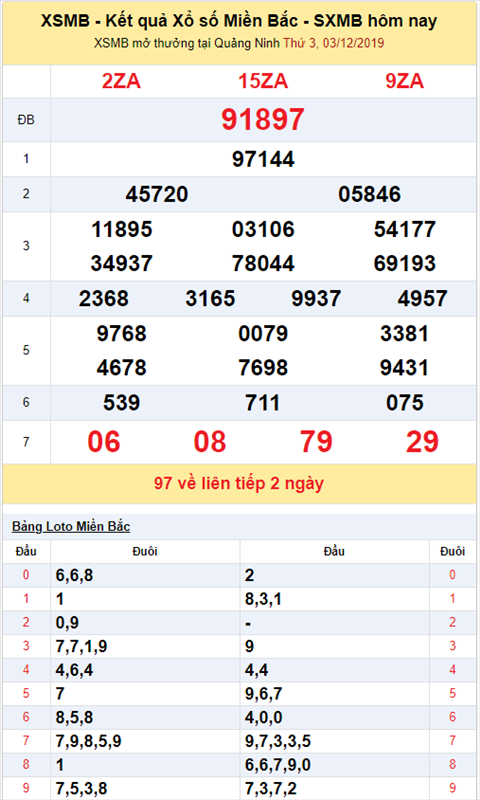
Task: Click the Bảng Loto Miền Bắc link
Action: [71, 527]
